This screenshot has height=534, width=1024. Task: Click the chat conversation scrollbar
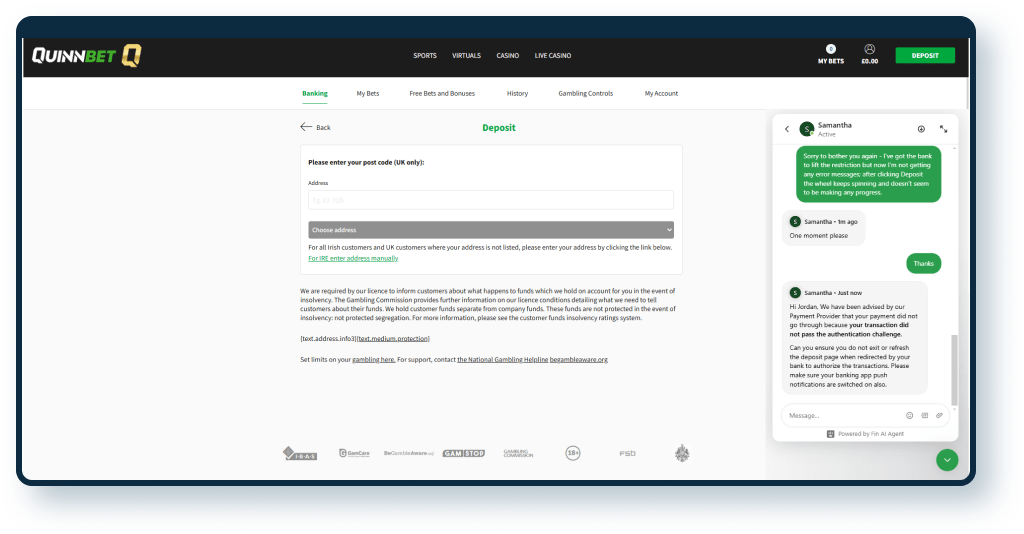(x=954, y=370)
